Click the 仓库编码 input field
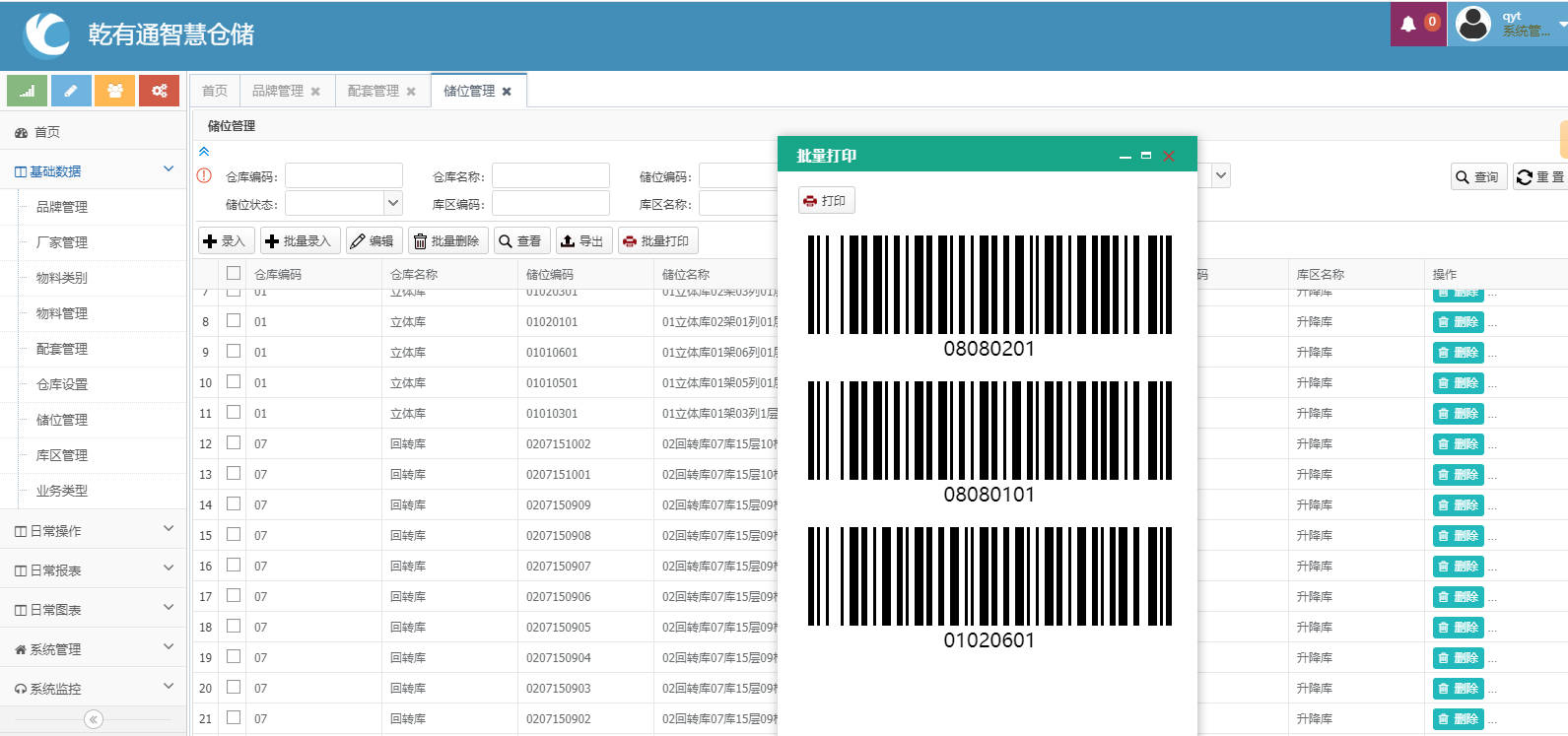This screenshot has width=1568, height=736. coord(344,176)
